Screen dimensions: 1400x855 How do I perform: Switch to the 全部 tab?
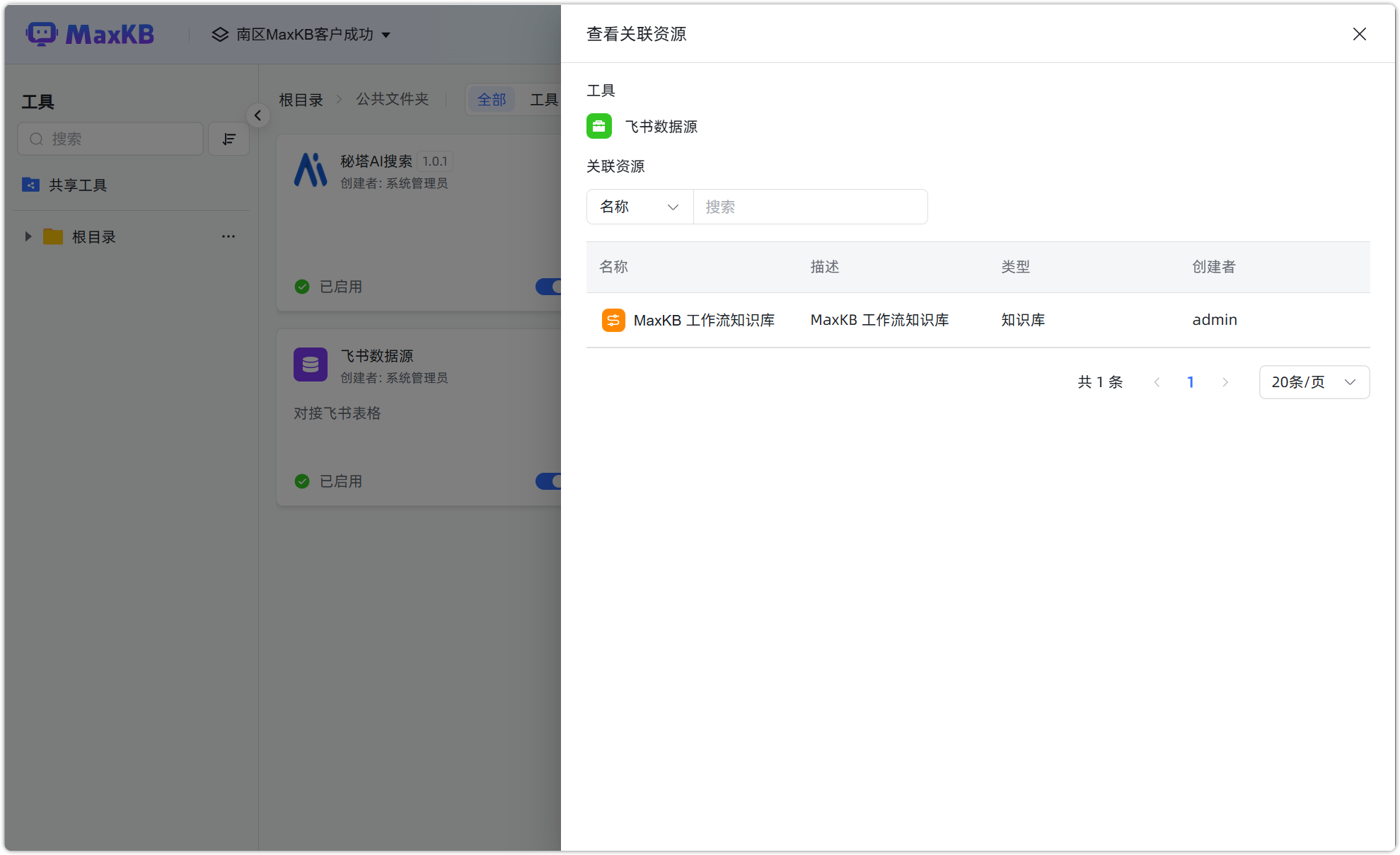pos(492,100)
